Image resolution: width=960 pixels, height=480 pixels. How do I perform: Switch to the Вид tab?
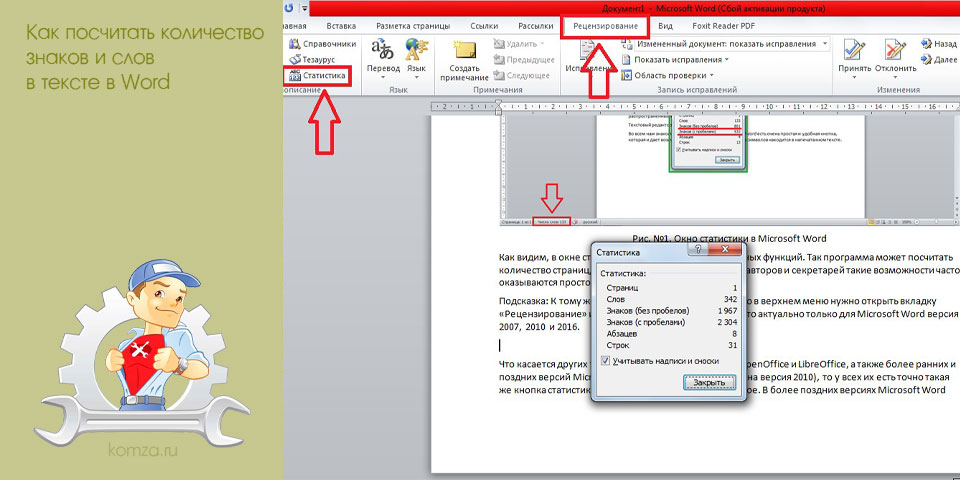click(665, 26)
